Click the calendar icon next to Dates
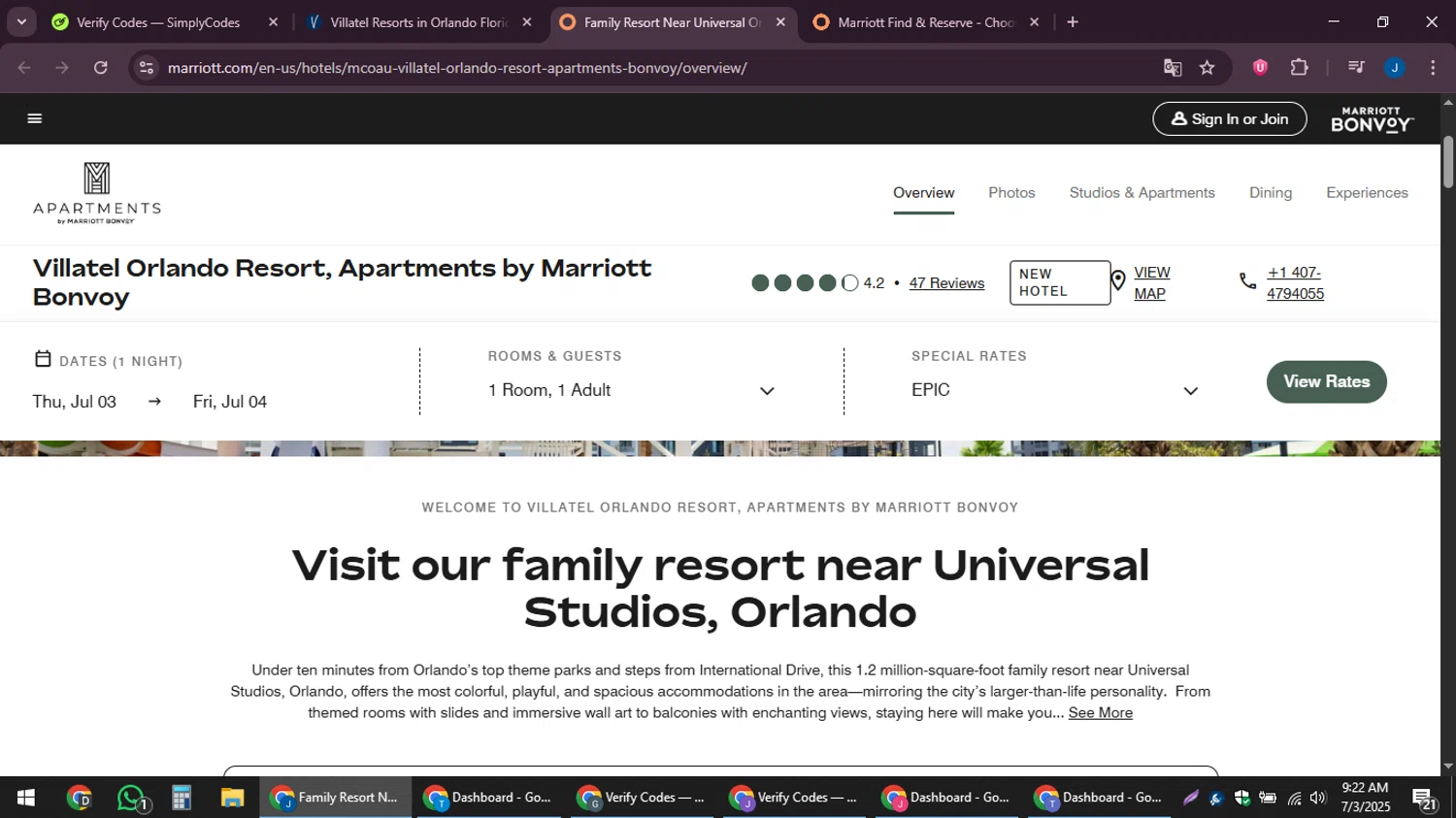Image resolution: width=1456 pixels, height=818 pixels. tap(43, 359)
